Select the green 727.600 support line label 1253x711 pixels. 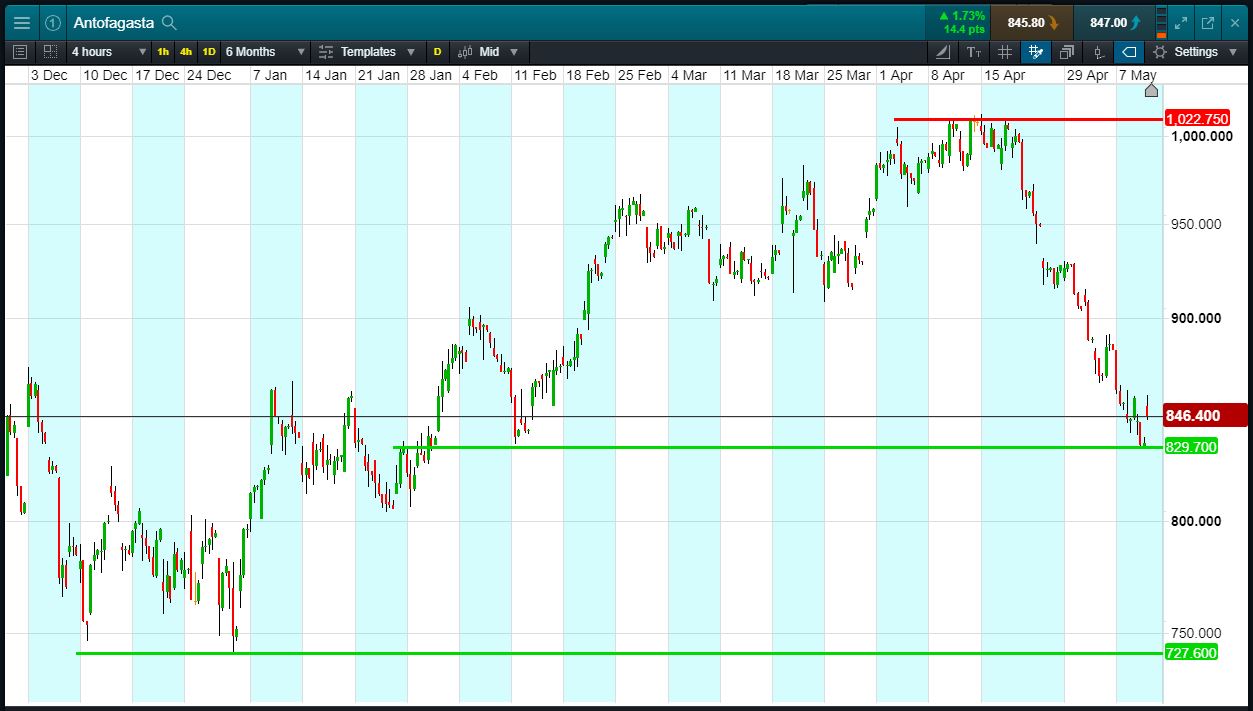[x=1191, y=653]
